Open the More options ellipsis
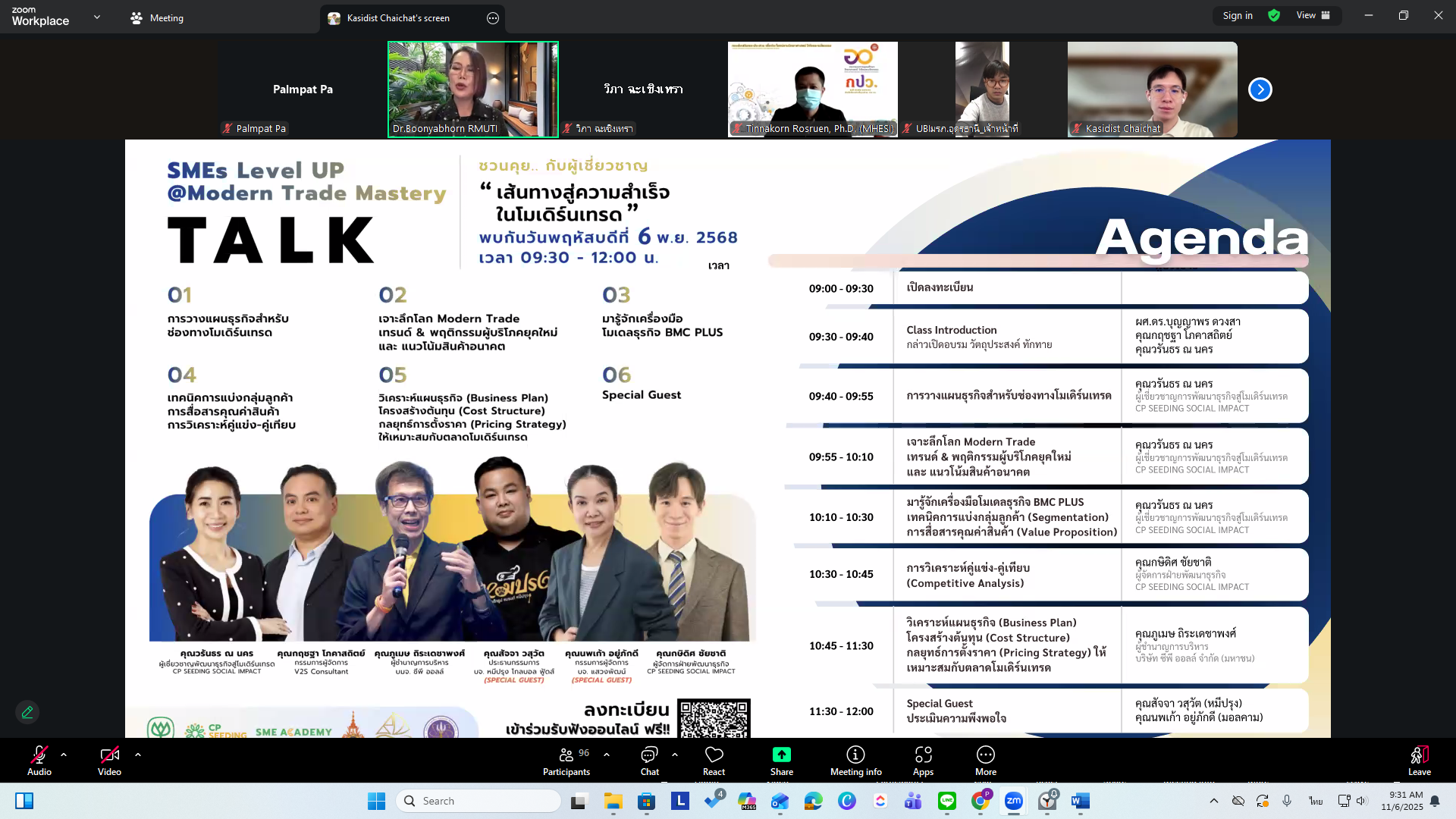Screen dimensions: 1456x819 pos(985,755)
